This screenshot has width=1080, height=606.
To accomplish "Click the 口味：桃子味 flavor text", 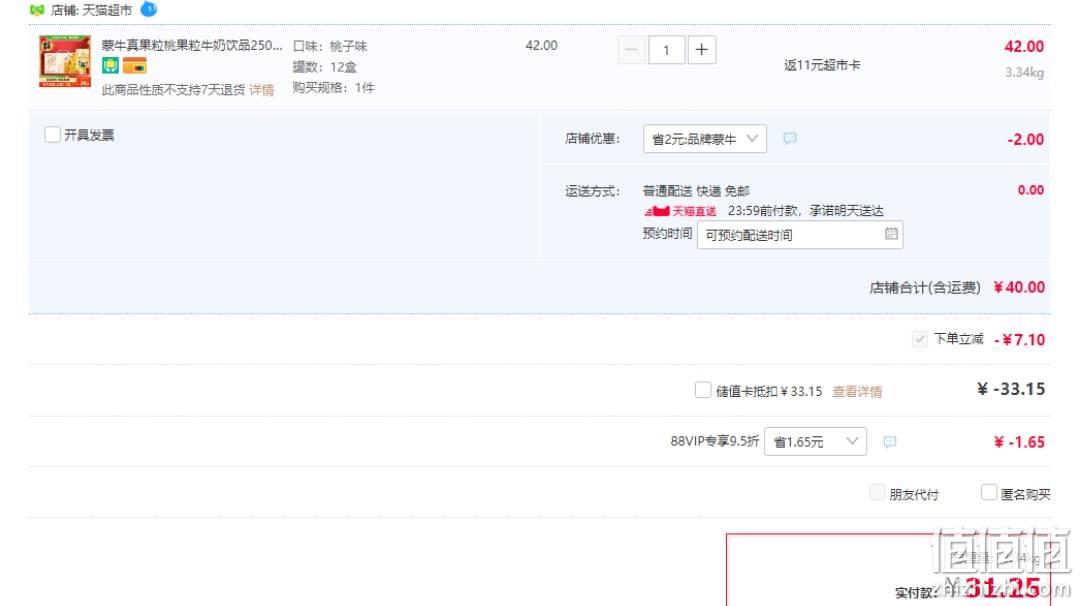I will pos(330,46).
